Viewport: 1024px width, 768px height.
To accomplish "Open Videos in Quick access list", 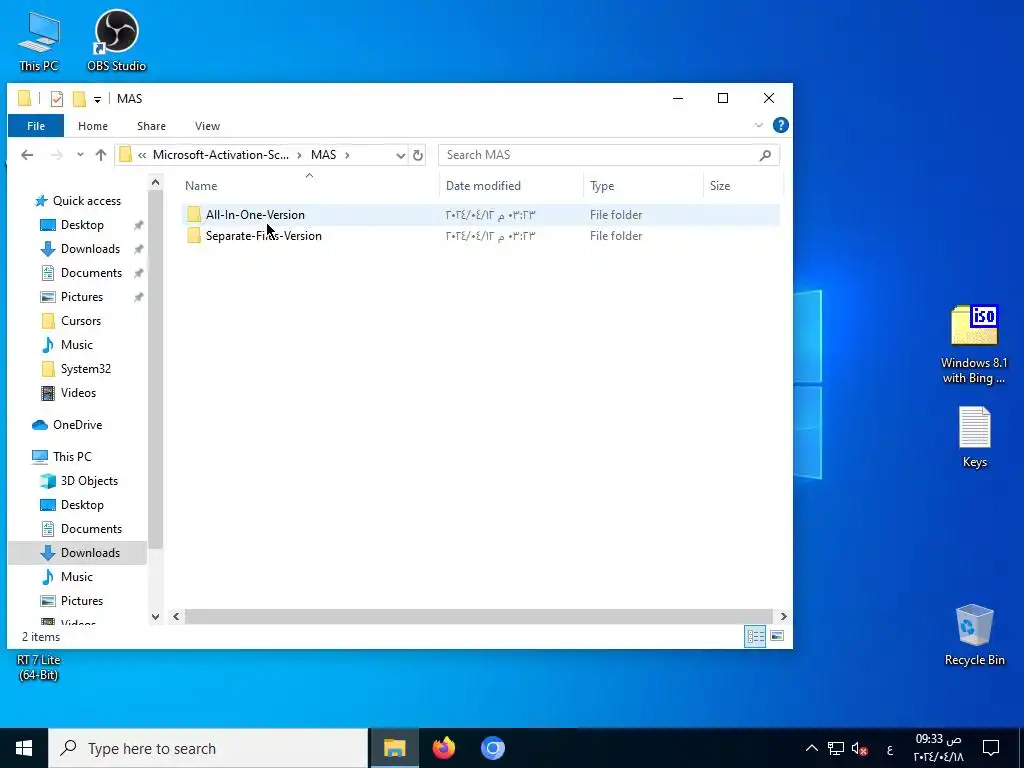I will tap(78, 393).
